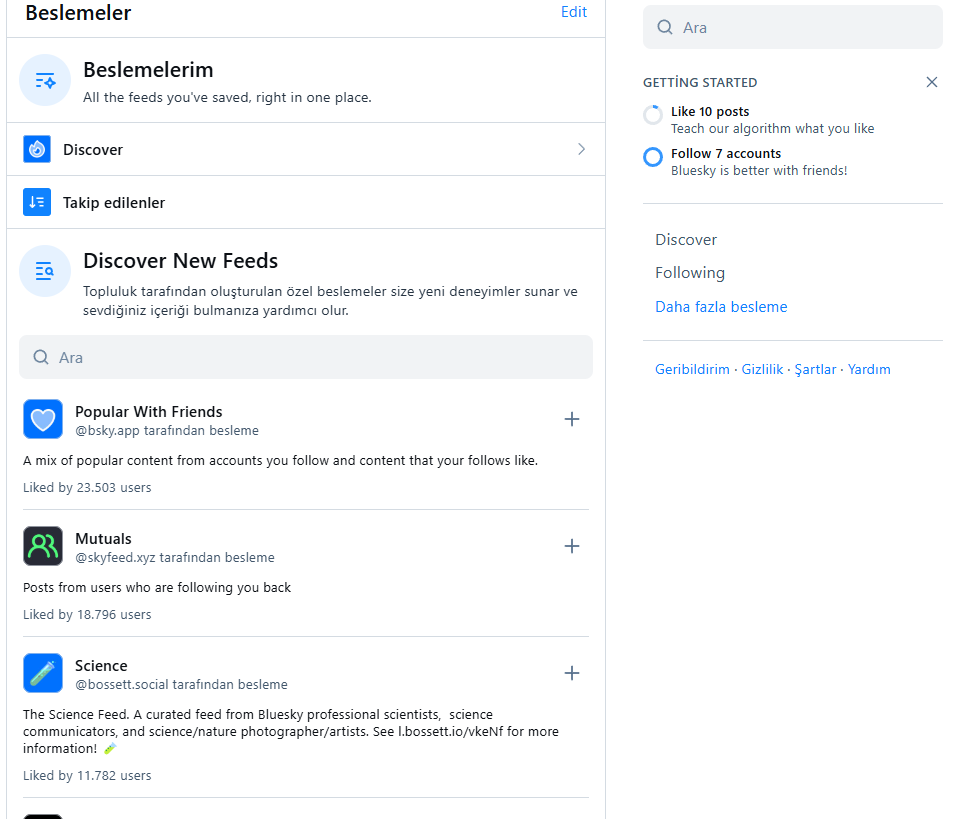Viewport: 954px width, 819px height.
Task: Expand Discover row with chevron arrow
Action: 581,149
